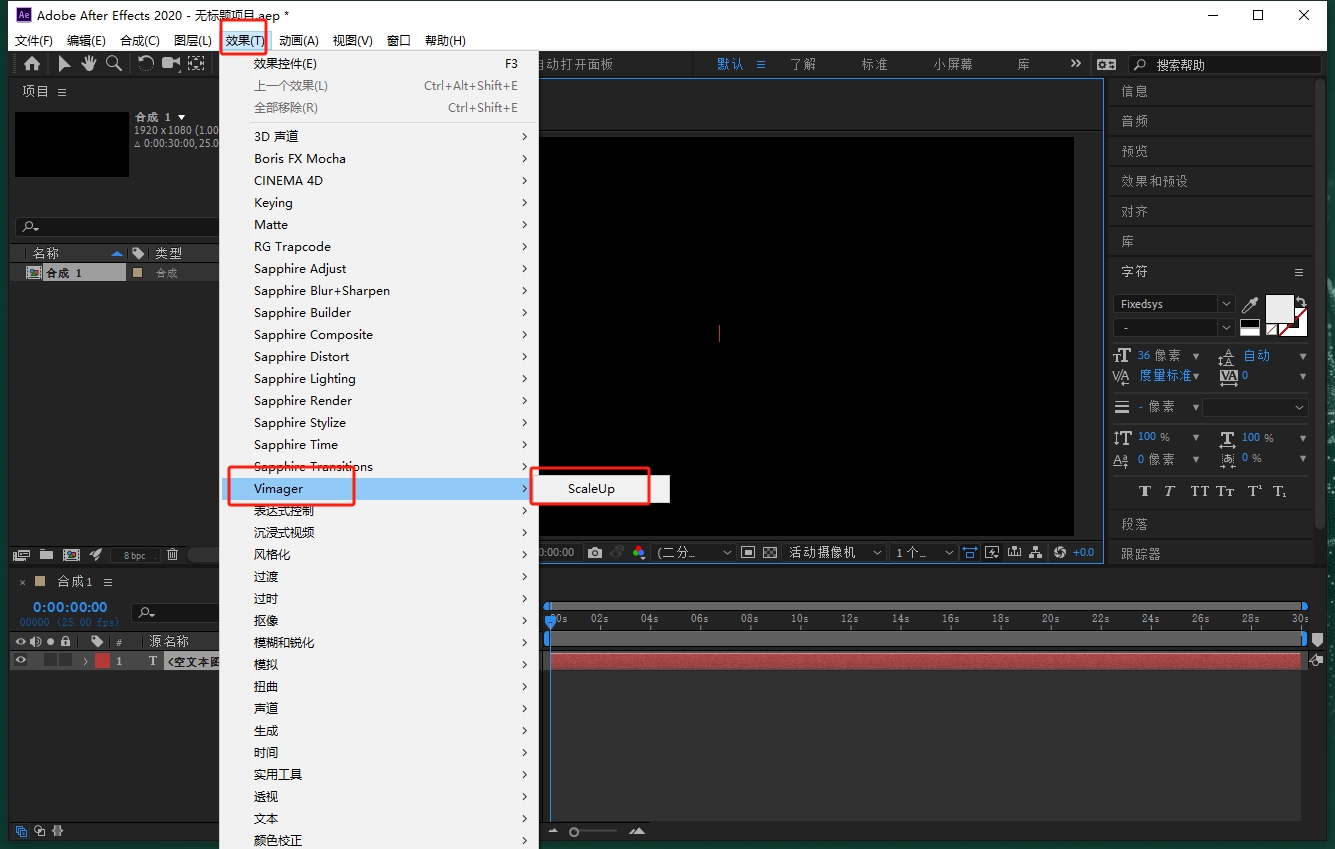The height and width of the screenshot is (849, 1335).
Task: Switch to the 标准 workspace
Action: coord(874,64)
